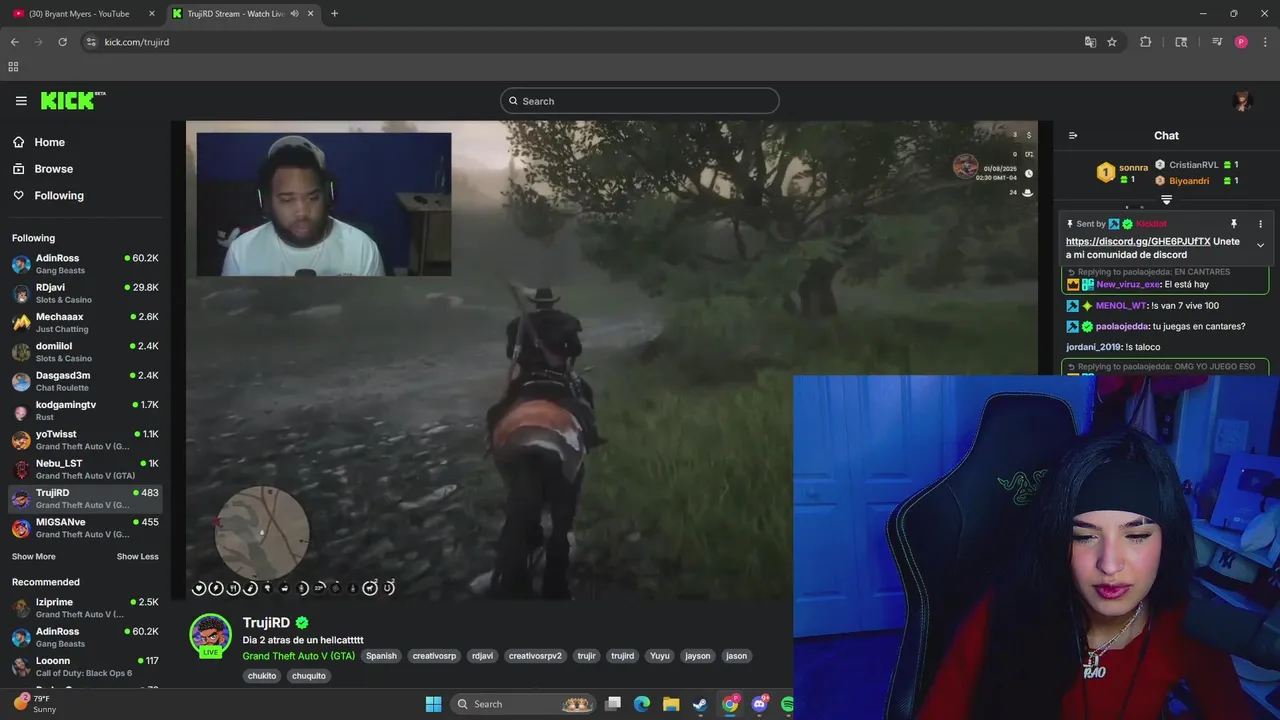Click the Kick search field
The width and height of the screenshot is (1280, 720).
[x=639, y=101]
